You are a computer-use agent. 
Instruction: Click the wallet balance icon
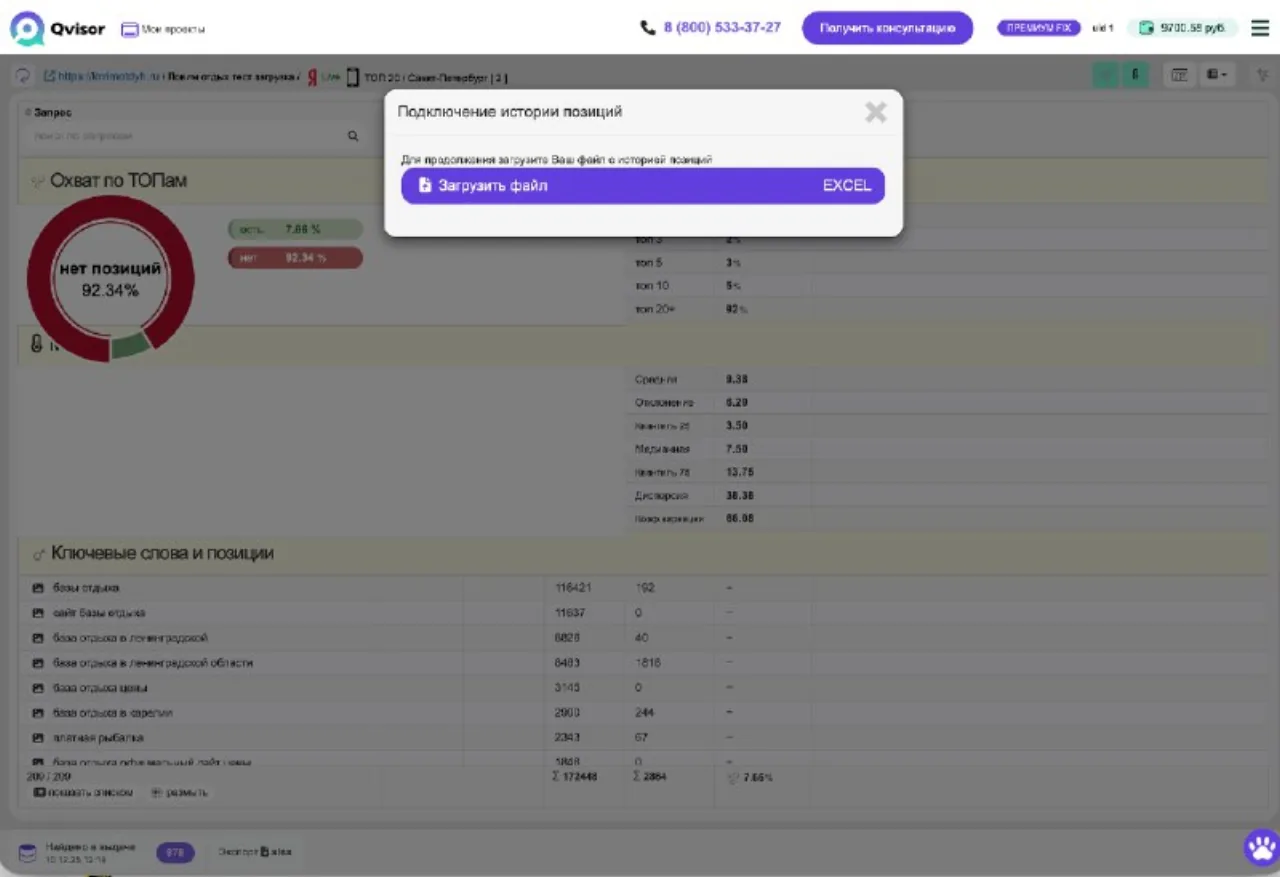(1146, 28)
